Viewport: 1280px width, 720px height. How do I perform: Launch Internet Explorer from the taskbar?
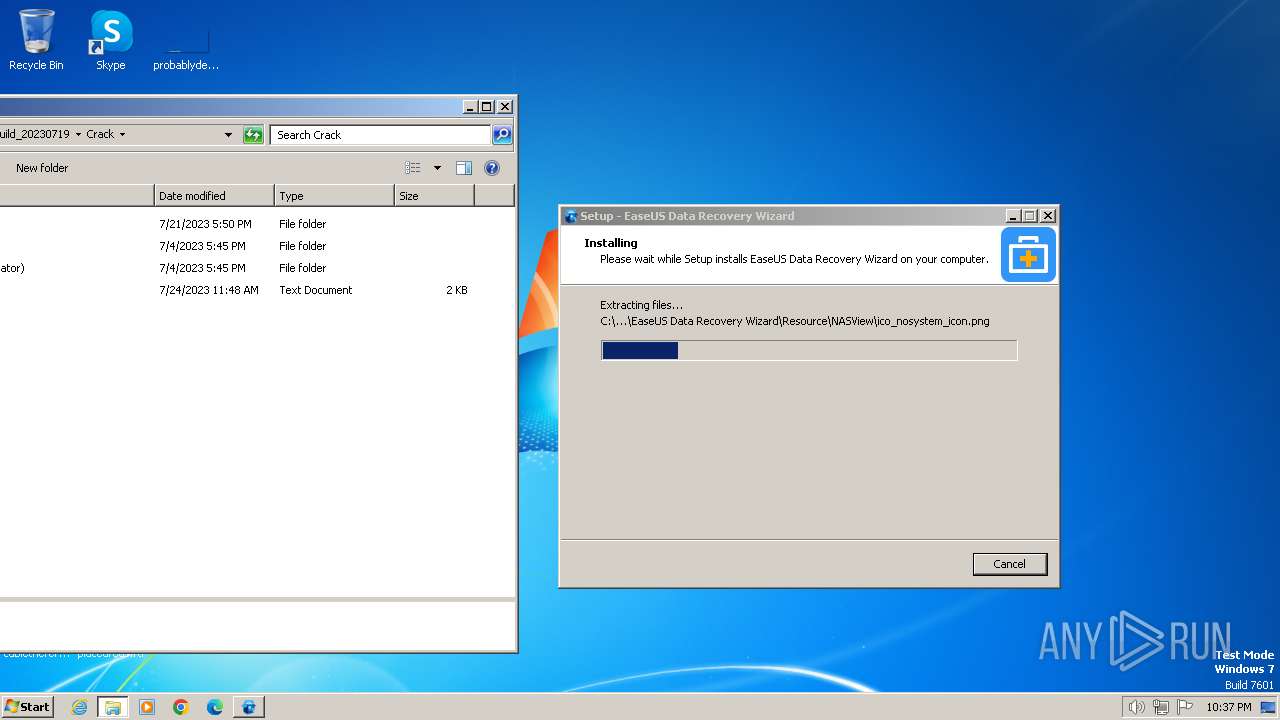point(80,707)
